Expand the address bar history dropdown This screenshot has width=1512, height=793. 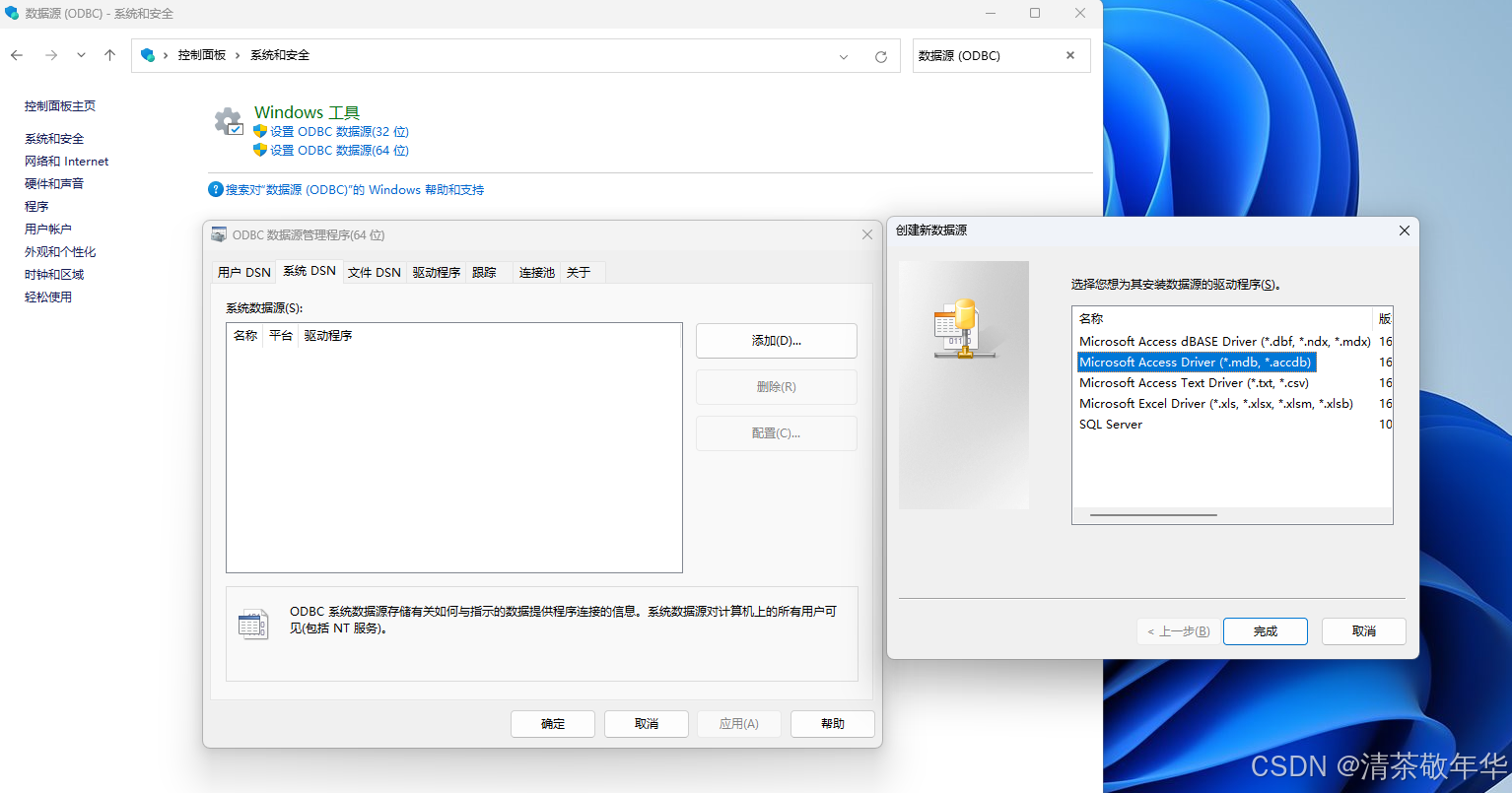point(844,56)
